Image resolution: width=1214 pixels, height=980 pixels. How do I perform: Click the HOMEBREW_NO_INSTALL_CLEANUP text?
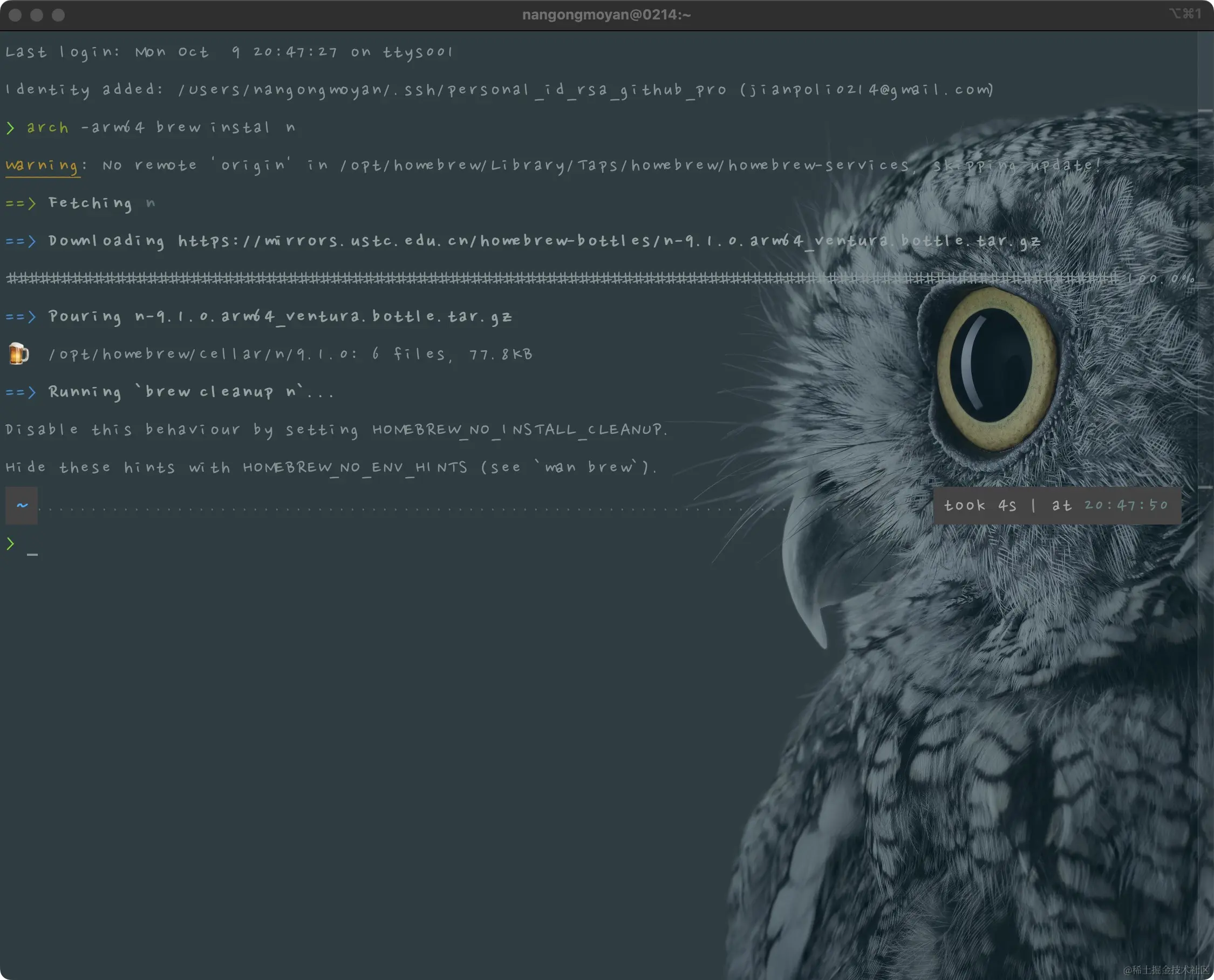tap(517, 430)
